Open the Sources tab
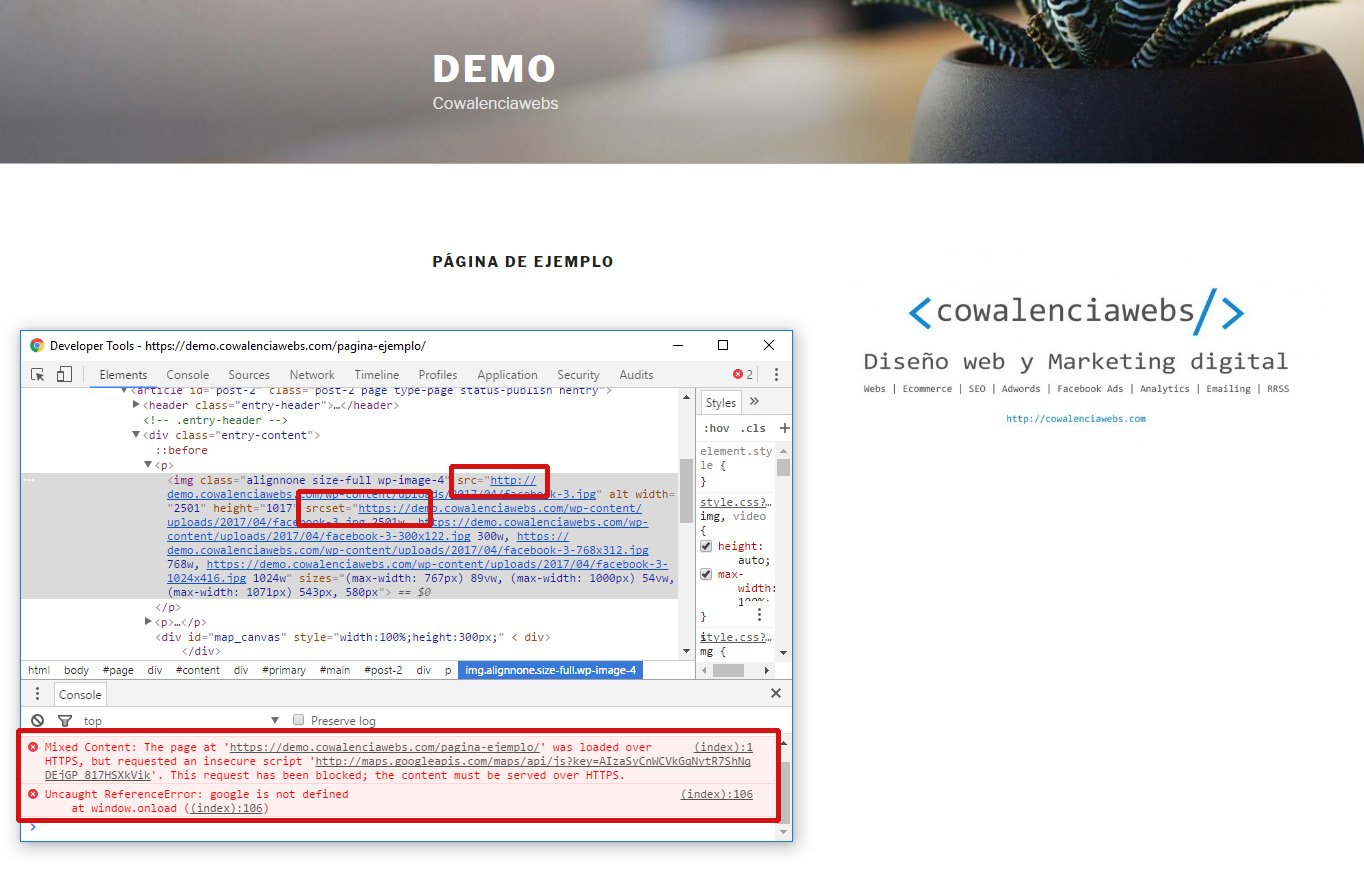This screenshot has height=872, width=1364. tap(249, 375)
